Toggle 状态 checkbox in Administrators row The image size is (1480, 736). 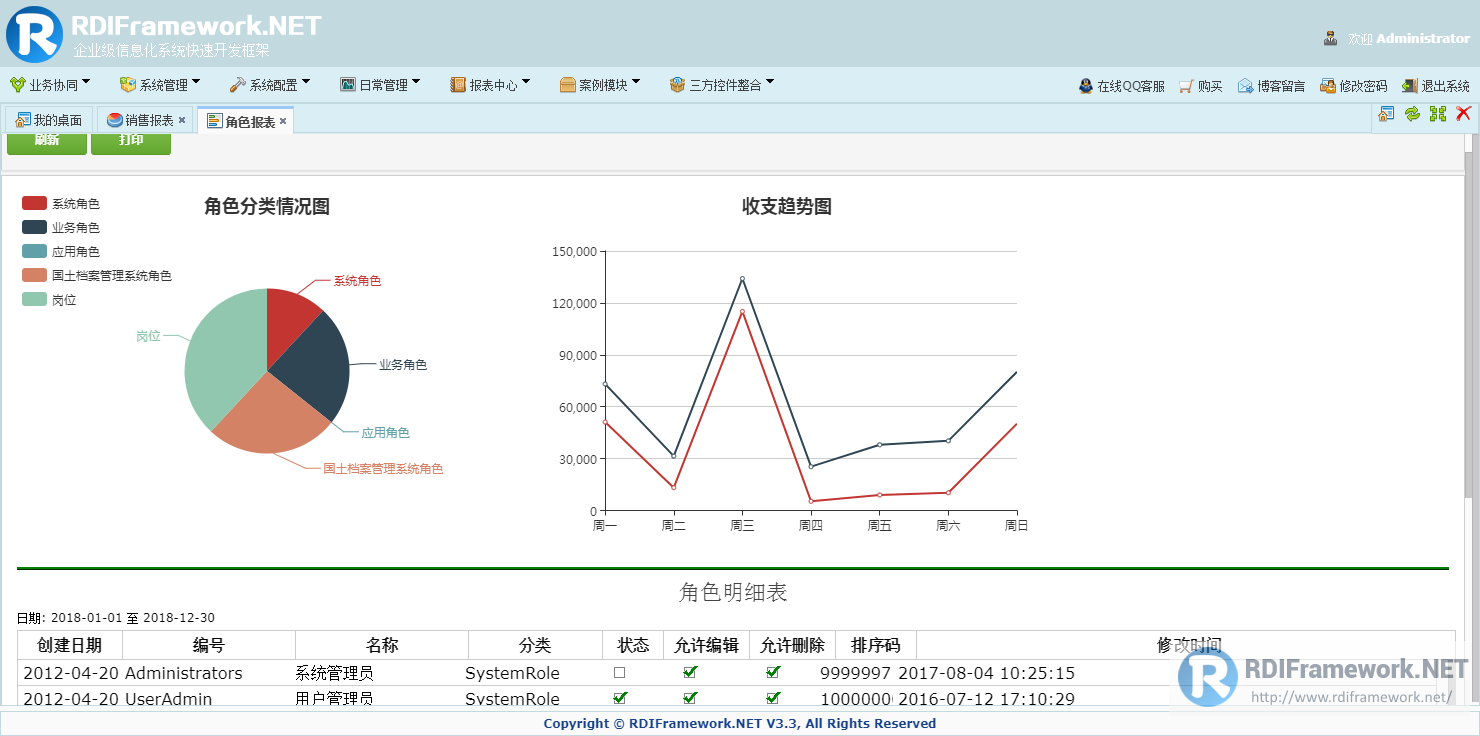click(x=619, y=673)
